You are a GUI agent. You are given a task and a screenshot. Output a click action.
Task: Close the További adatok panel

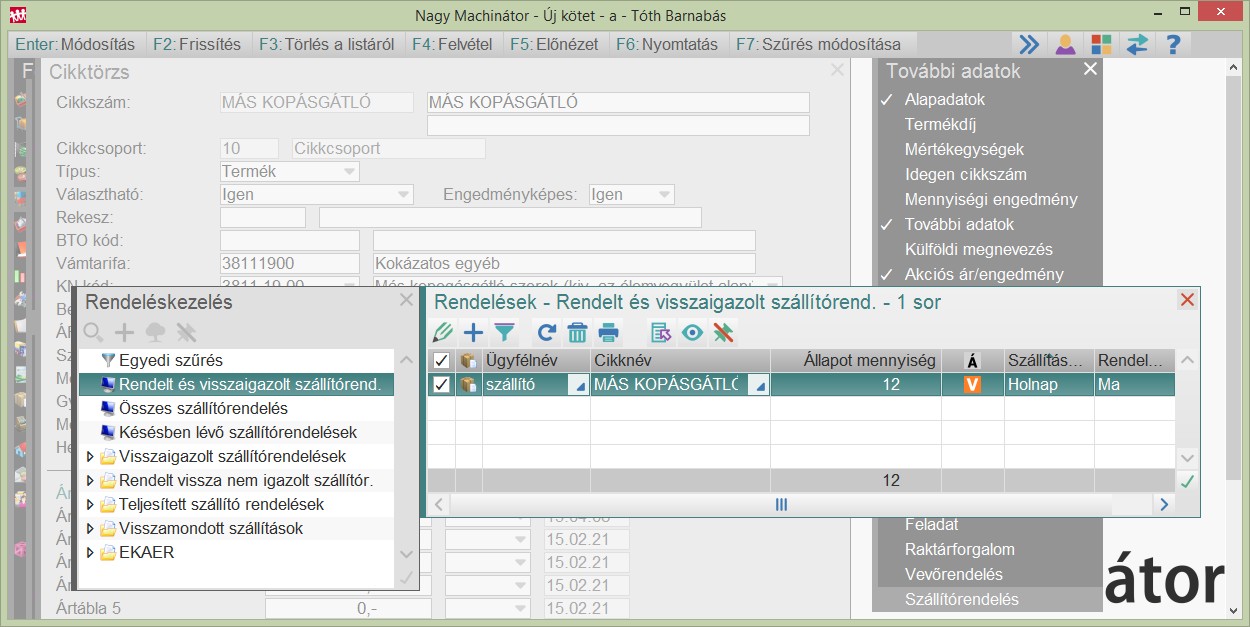[x=1090, y=69]
